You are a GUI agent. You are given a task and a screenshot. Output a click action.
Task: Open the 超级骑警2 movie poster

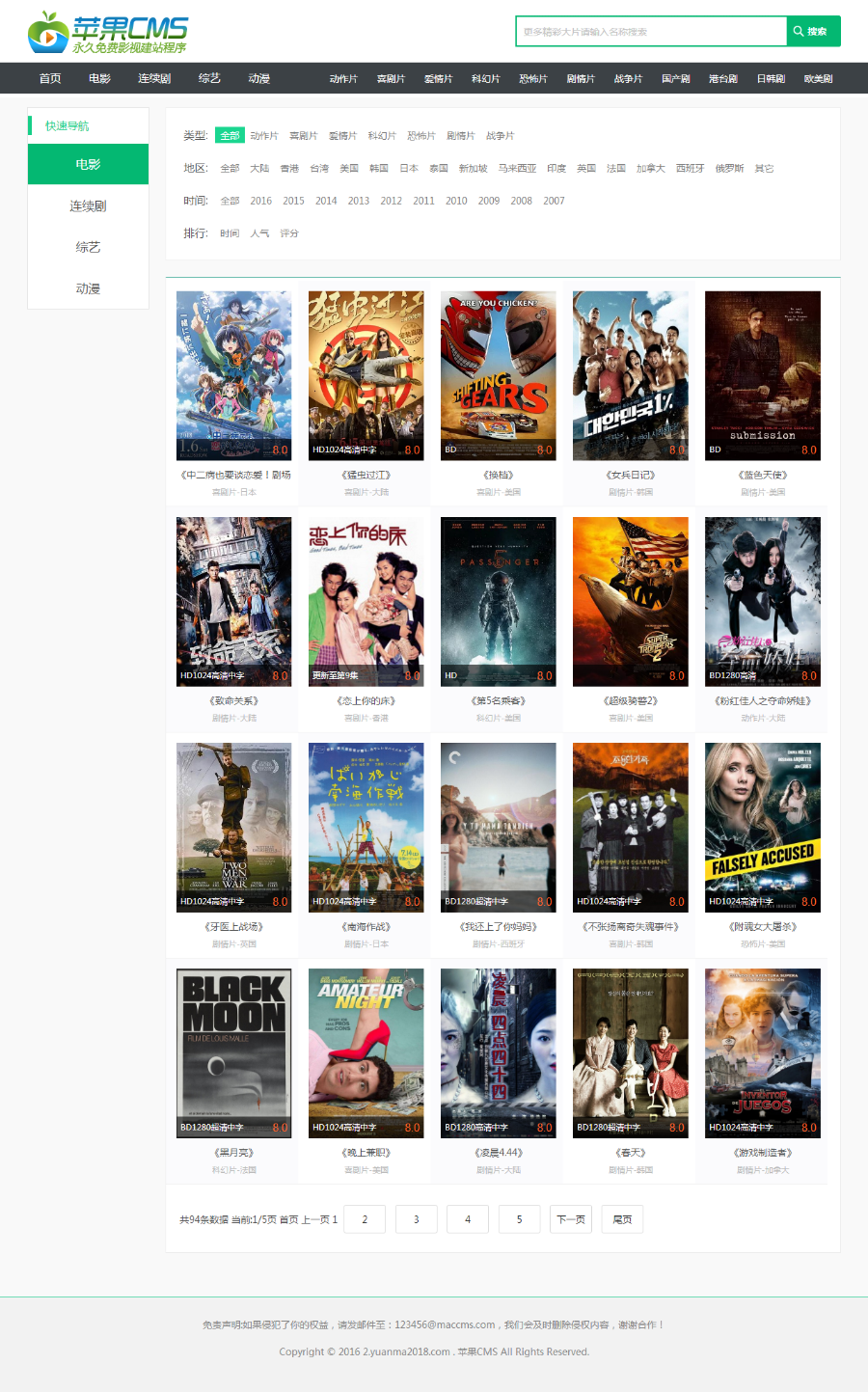pyautogui.click(x=630, y=601)
